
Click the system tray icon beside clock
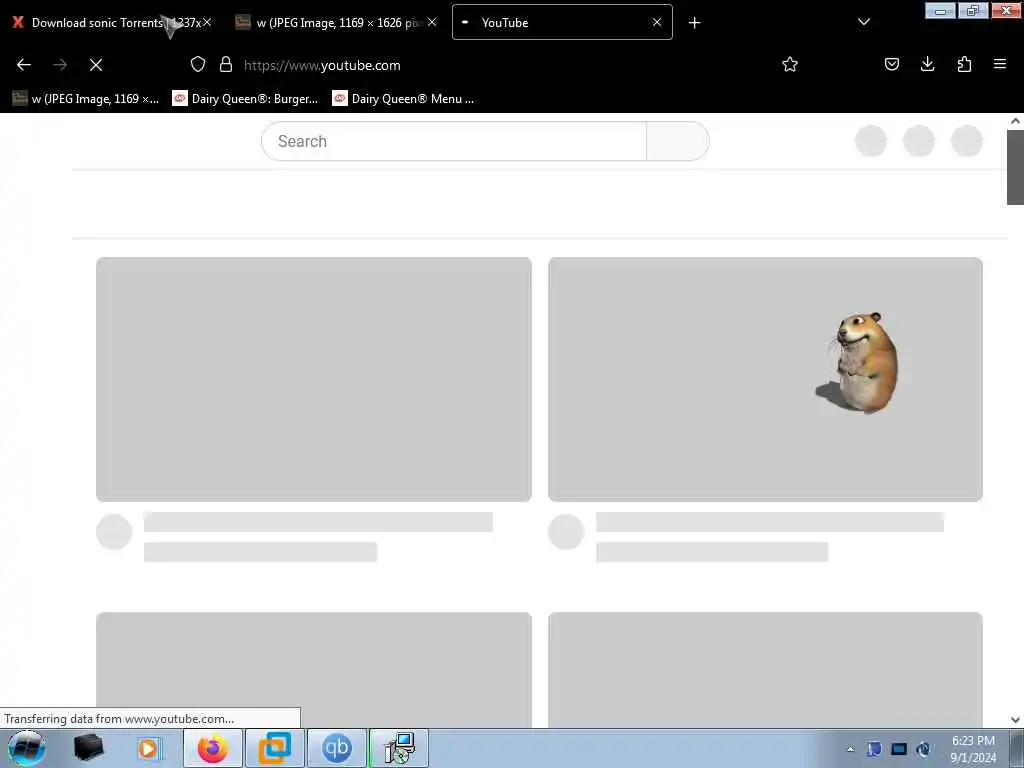pyautogui.click(x=923, y=749)
